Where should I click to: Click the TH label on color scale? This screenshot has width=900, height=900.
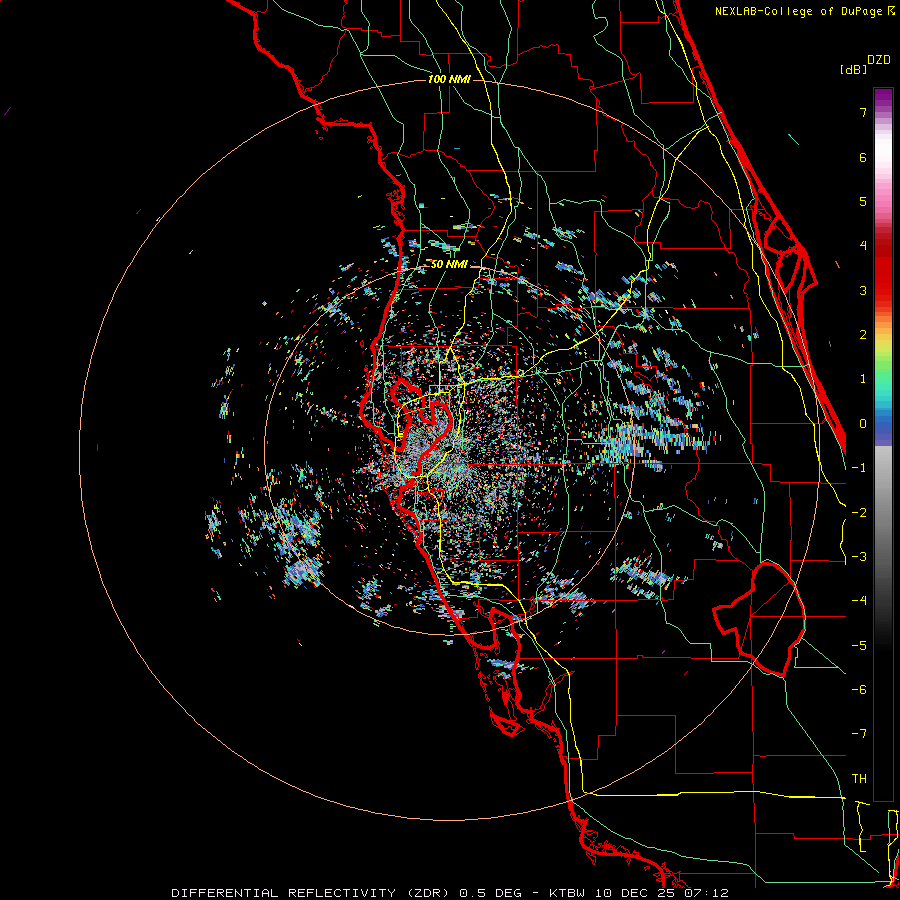859,779
